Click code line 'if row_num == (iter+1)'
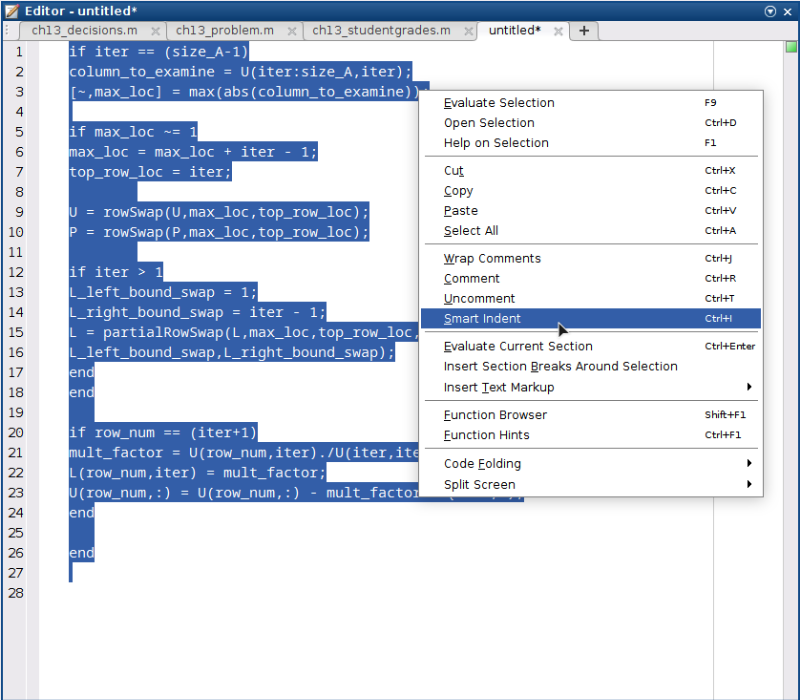This screenshot has width=800, height=700. (x=163, y=433)
